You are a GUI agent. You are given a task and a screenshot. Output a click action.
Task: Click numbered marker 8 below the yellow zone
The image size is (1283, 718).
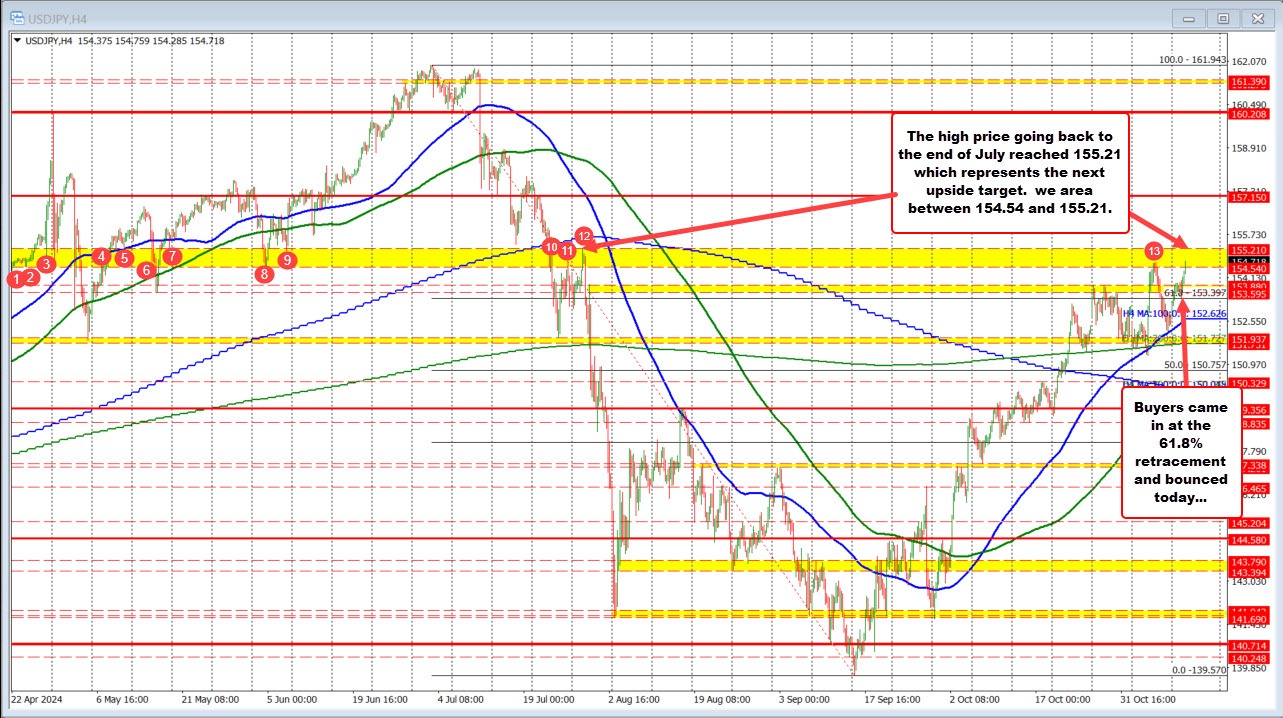point(264,273)
